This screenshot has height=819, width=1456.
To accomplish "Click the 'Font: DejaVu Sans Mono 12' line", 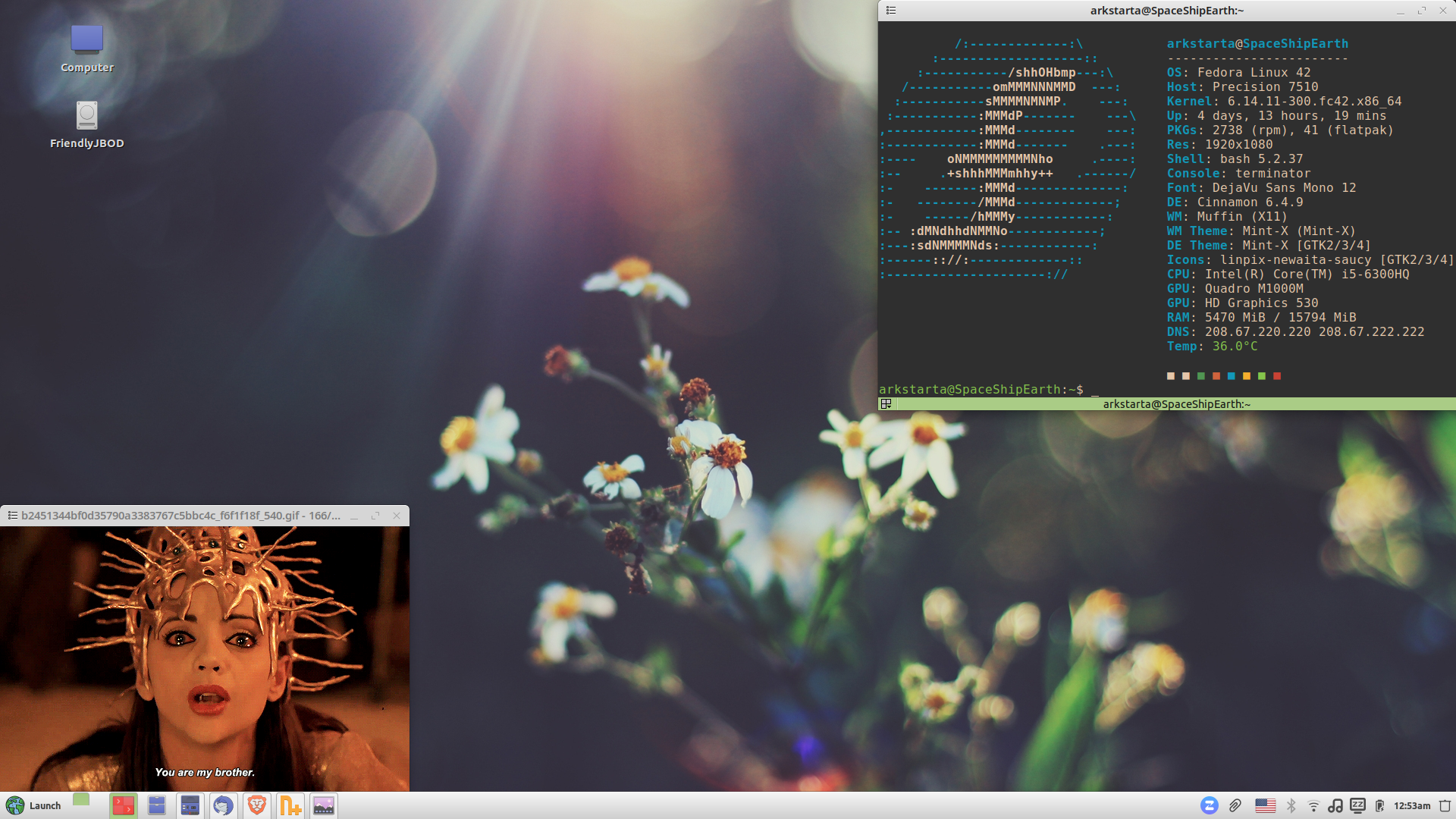I will pyautogui.click(x=1261, y=188).
